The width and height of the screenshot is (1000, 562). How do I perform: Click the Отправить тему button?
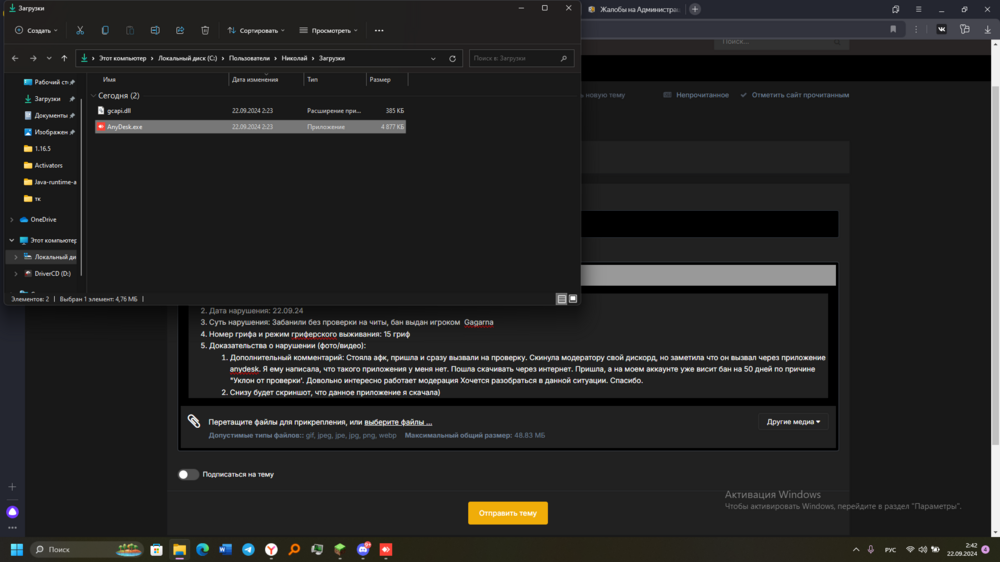[x=508, y=513]
